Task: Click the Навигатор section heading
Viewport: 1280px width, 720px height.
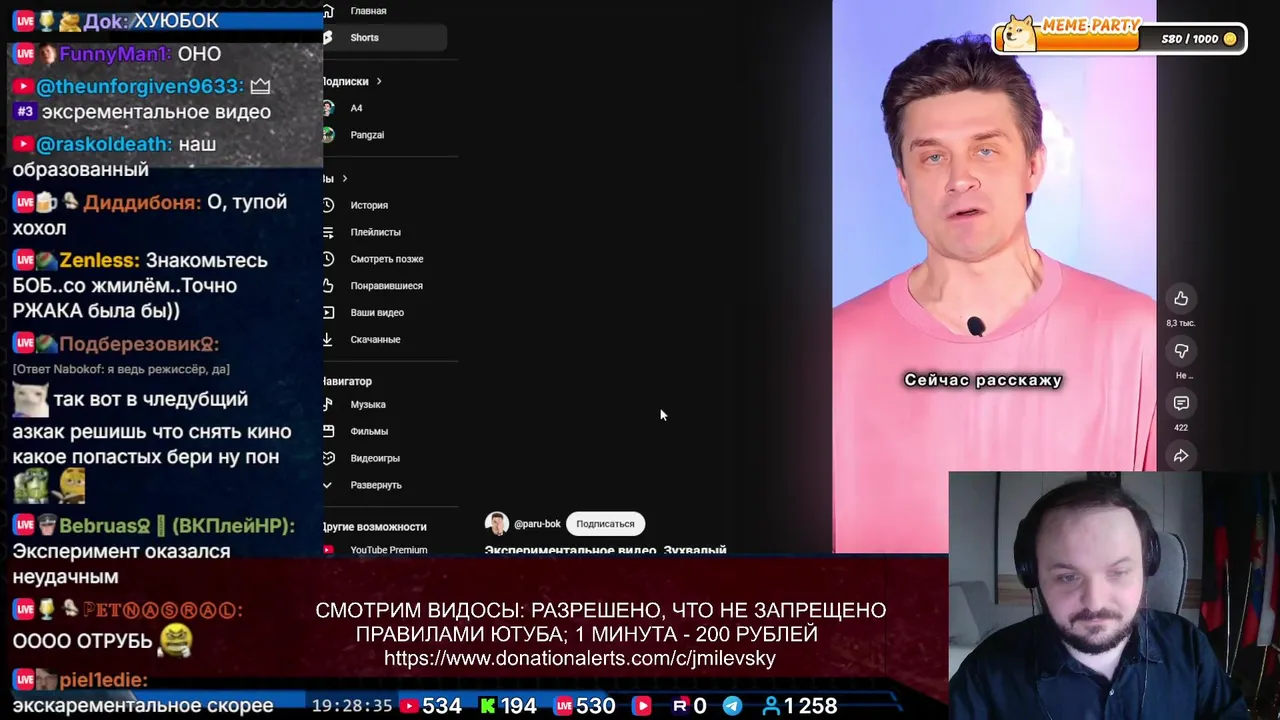Action: click(347, 381)
